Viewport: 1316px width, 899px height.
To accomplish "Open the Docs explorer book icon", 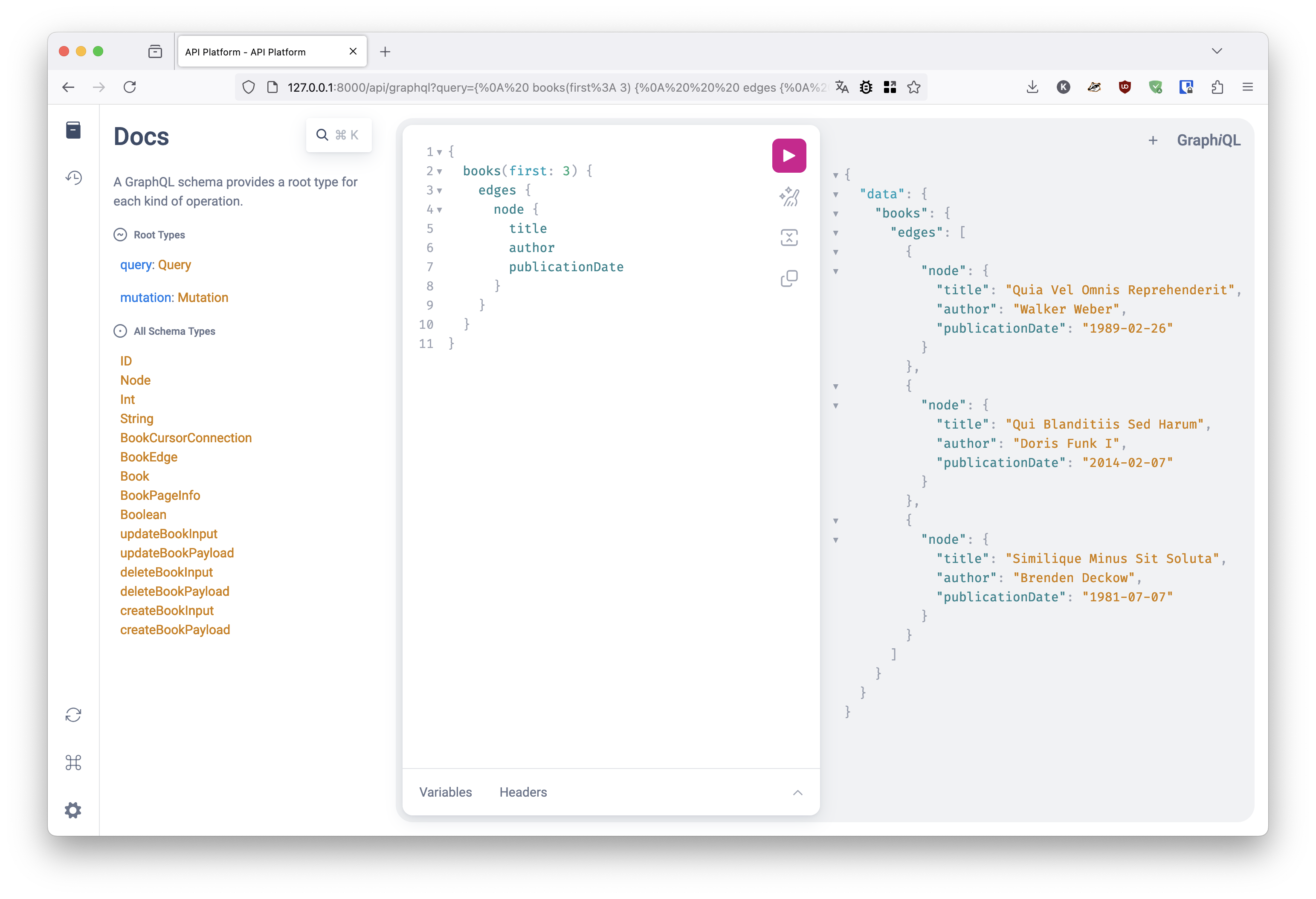I will pyautogui.click(x=73, y=130).
